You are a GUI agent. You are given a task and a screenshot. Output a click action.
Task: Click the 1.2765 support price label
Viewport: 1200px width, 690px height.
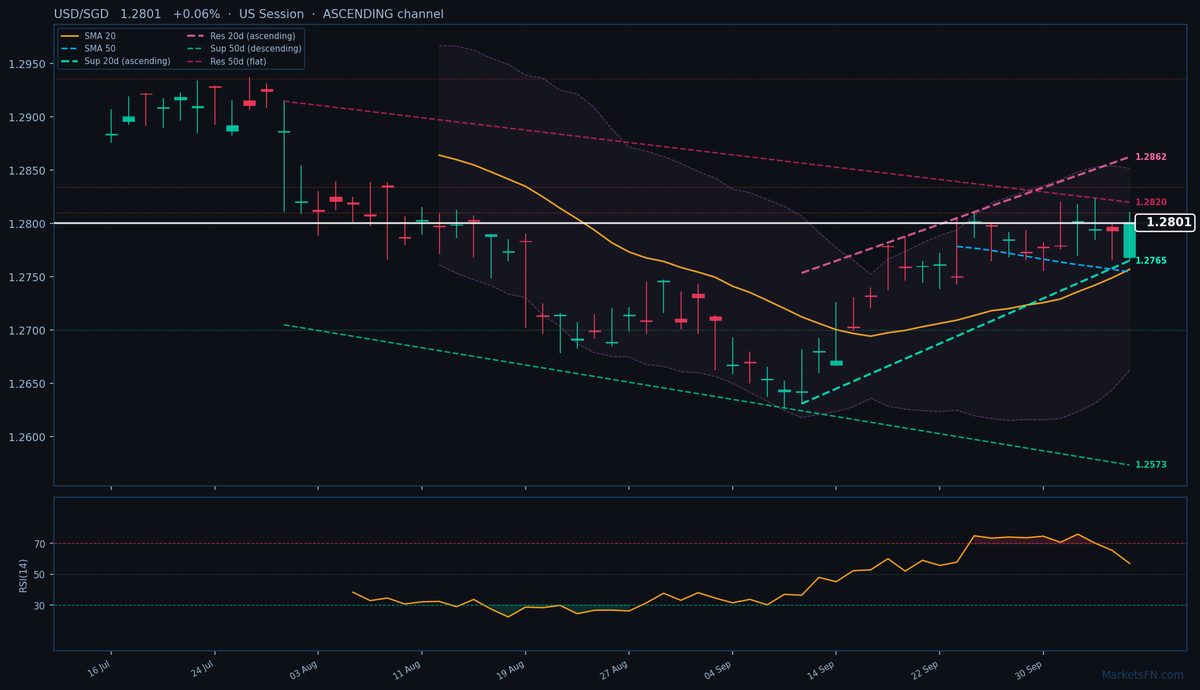coord(1151,260)
